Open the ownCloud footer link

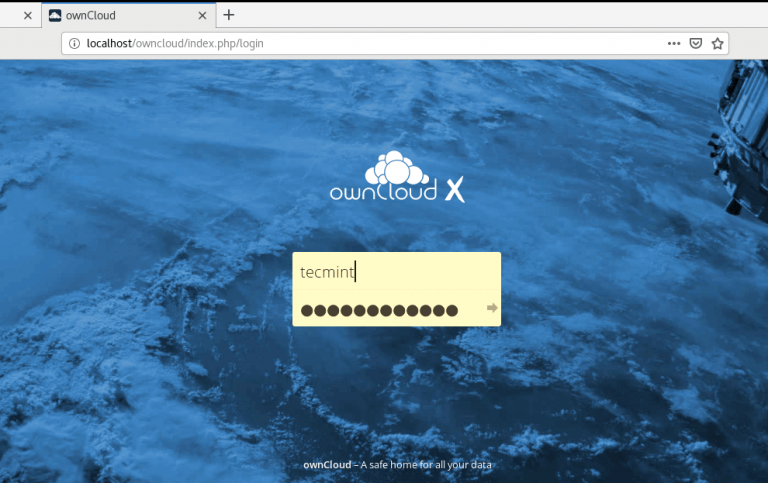[x=327, y=465]
